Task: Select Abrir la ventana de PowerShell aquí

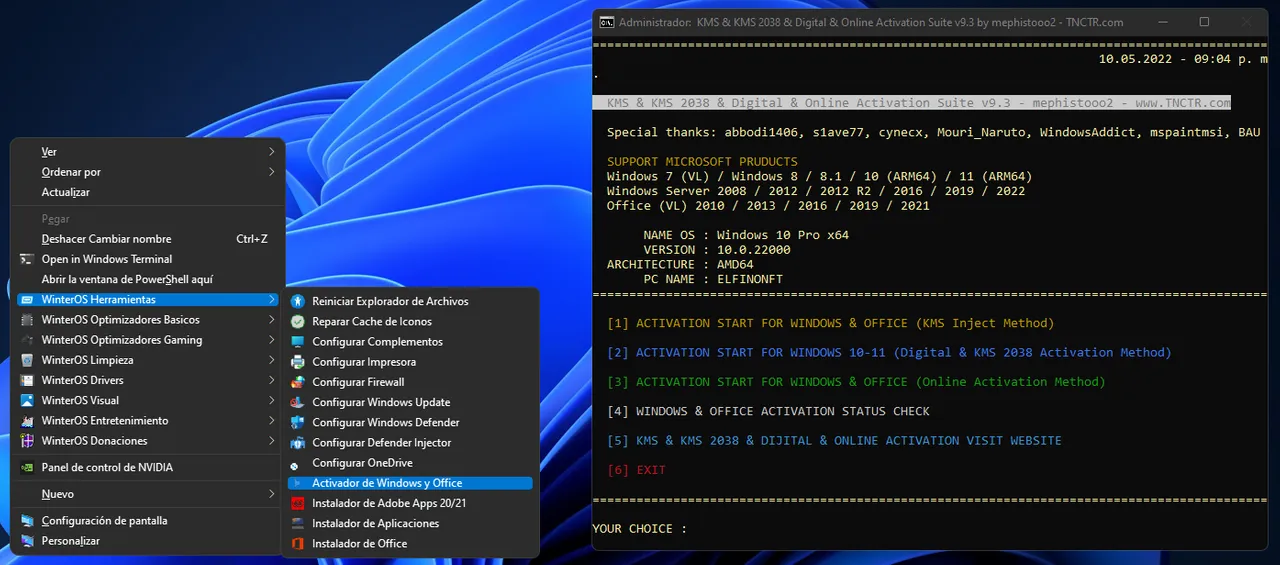Action: coord(127,279)
